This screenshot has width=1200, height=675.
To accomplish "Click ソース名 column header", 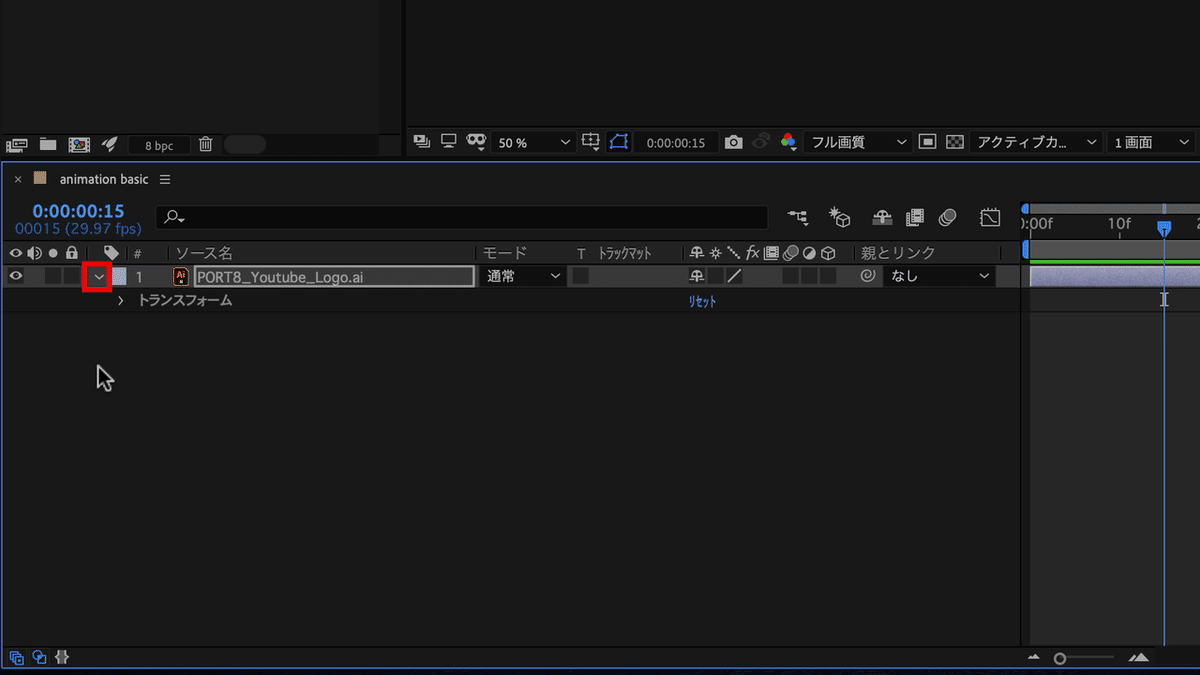I will point(204,253).
